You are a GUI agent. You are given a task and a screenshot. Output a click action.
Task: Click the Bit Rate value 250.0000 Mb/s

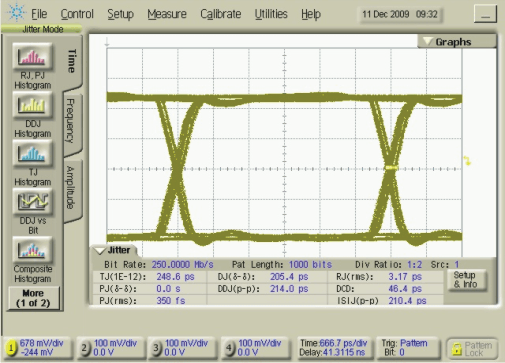pos(182,265)
